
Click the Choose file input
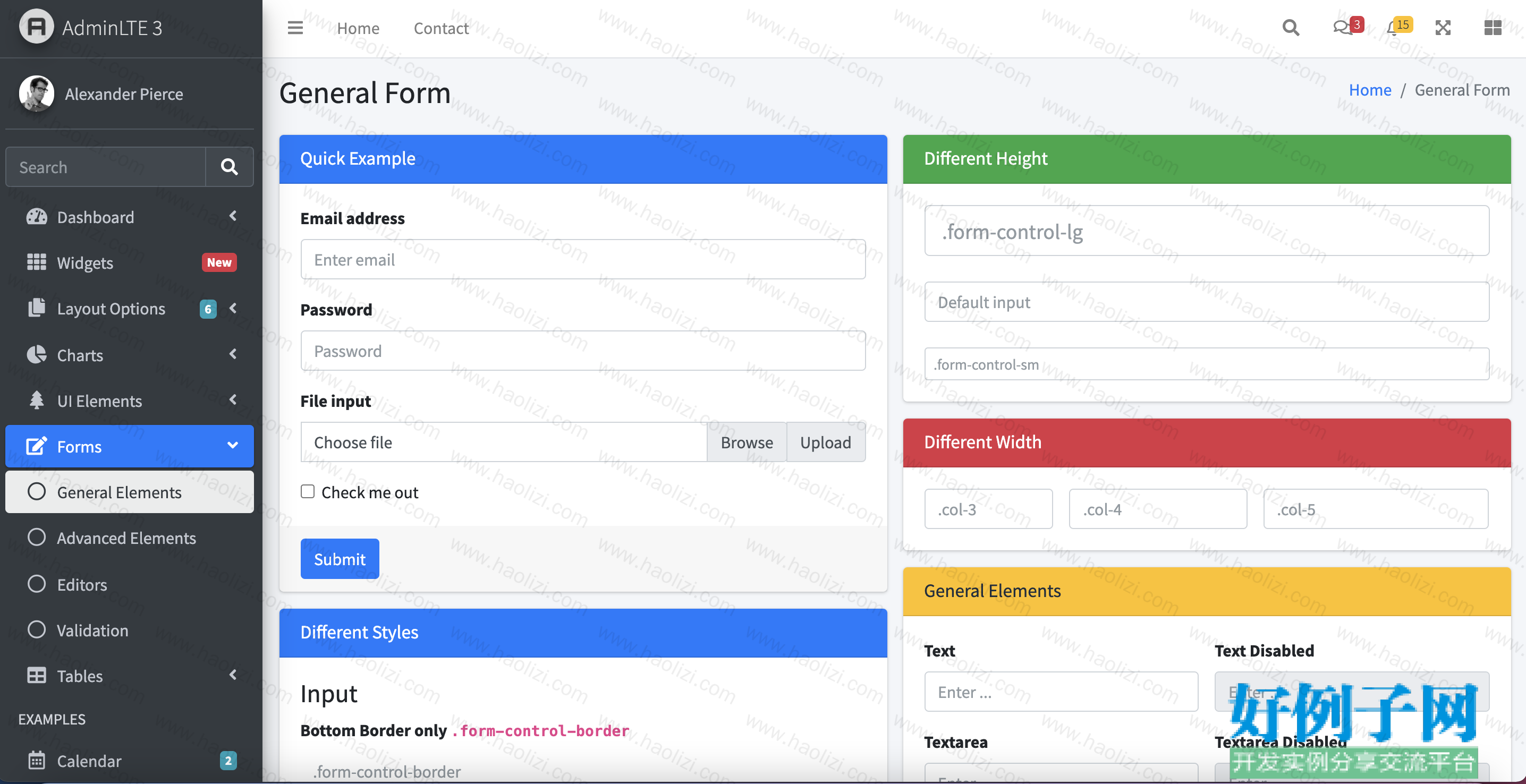[504, 442]
